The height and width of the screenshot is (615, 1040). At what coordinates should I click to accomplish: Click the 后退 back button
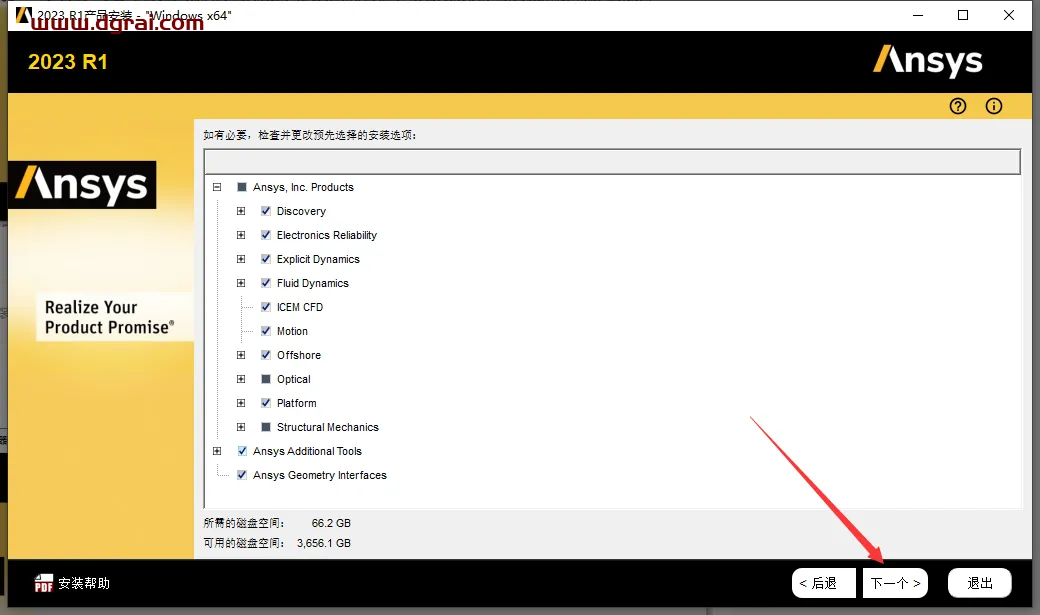[824, 583]
